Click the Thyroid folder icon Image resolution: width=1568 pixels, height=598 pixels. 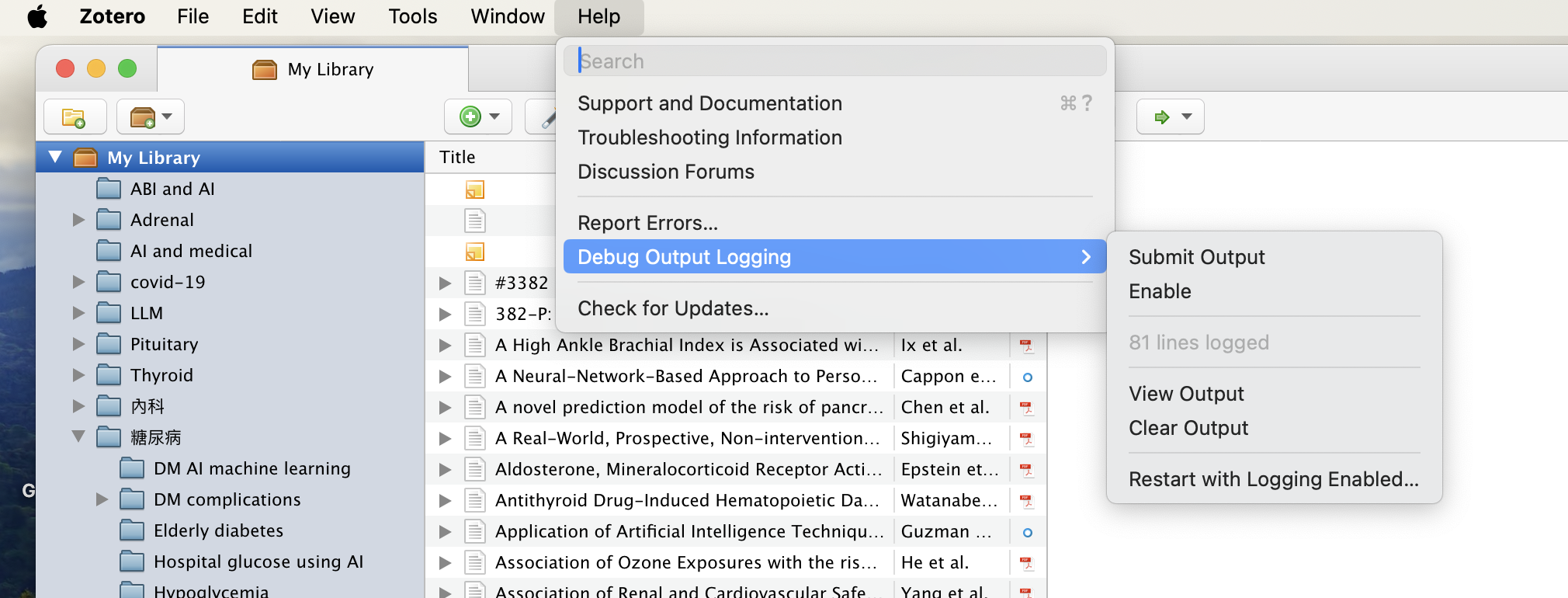pyautogui.click(x=109, y=375)
